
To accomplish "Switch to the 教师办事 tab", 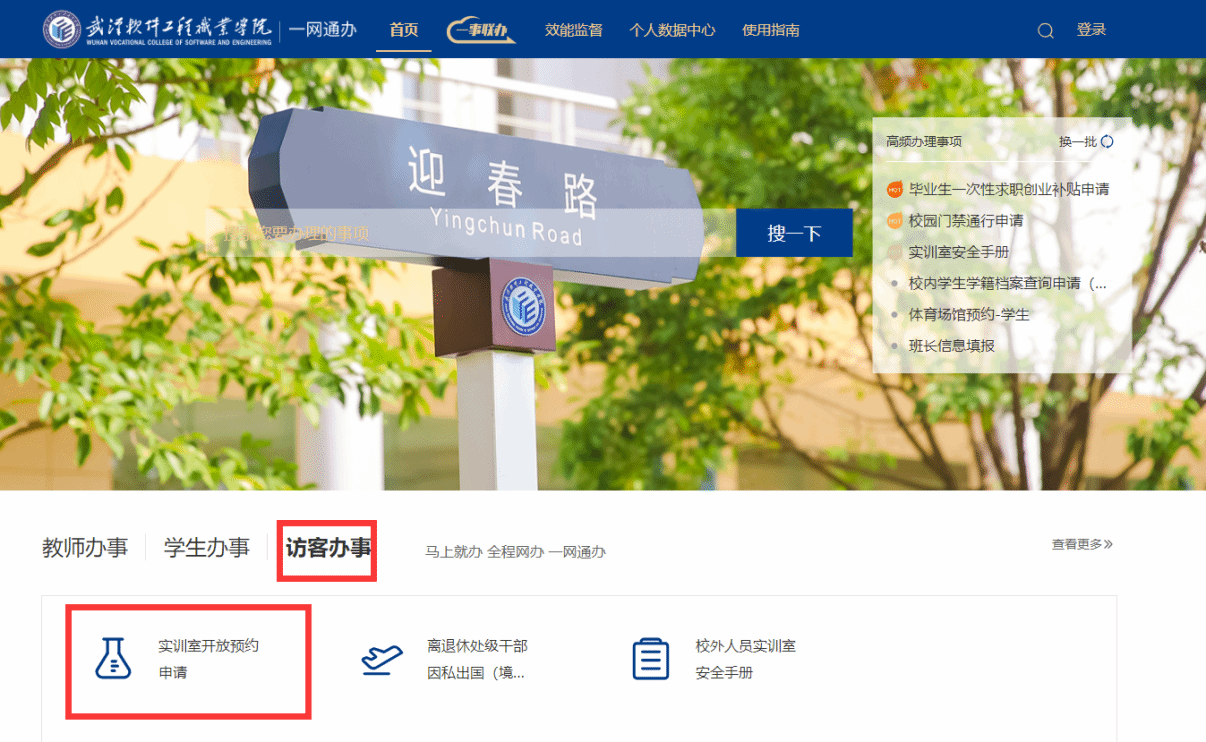I will [x=85, y=548].
